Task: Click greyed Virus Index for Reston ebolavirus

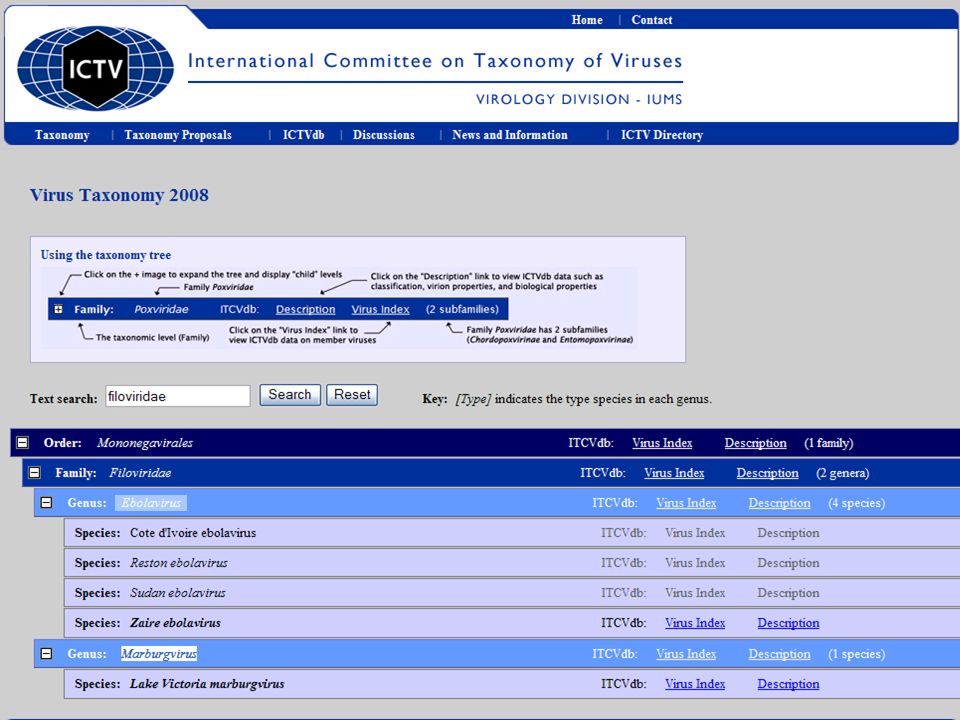Action: click(x=695, y=563)
